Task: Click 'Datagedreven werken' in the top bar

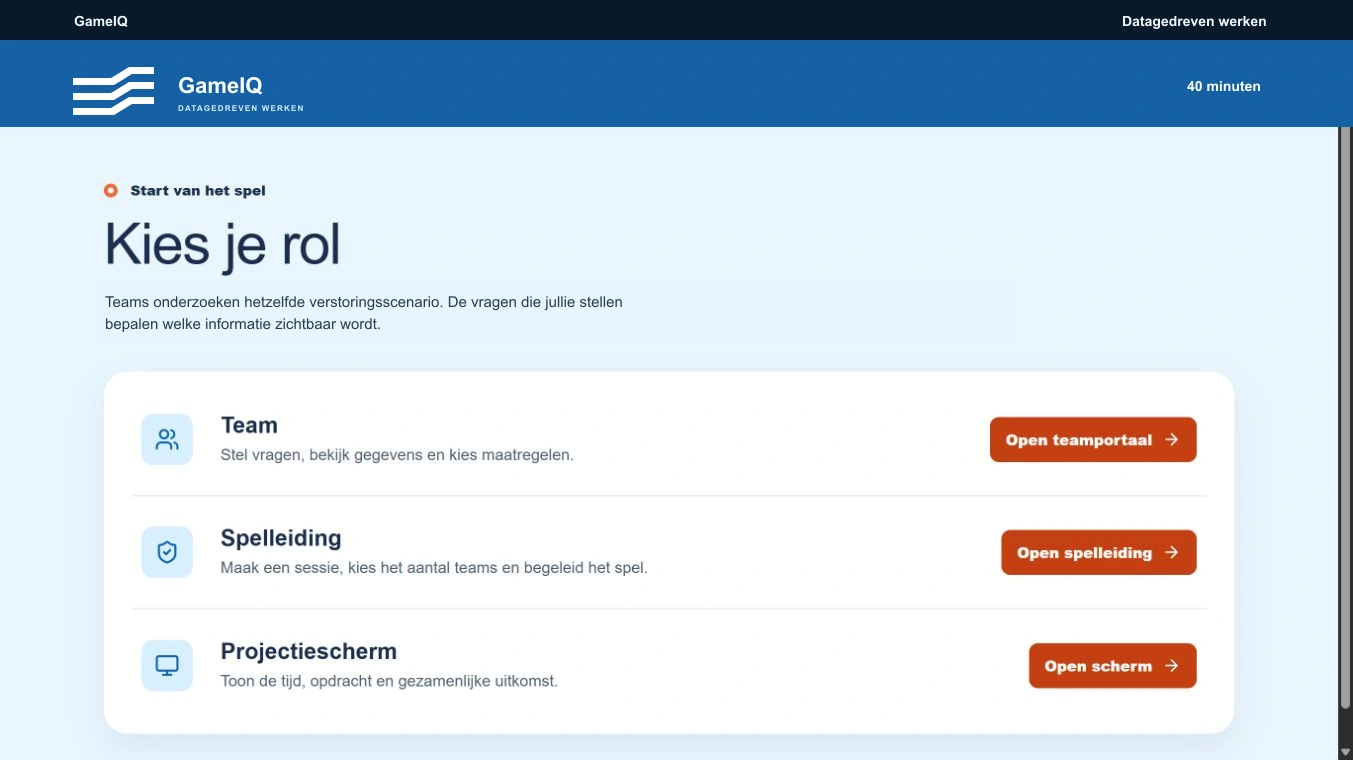Action: (x=1194, y=21)
